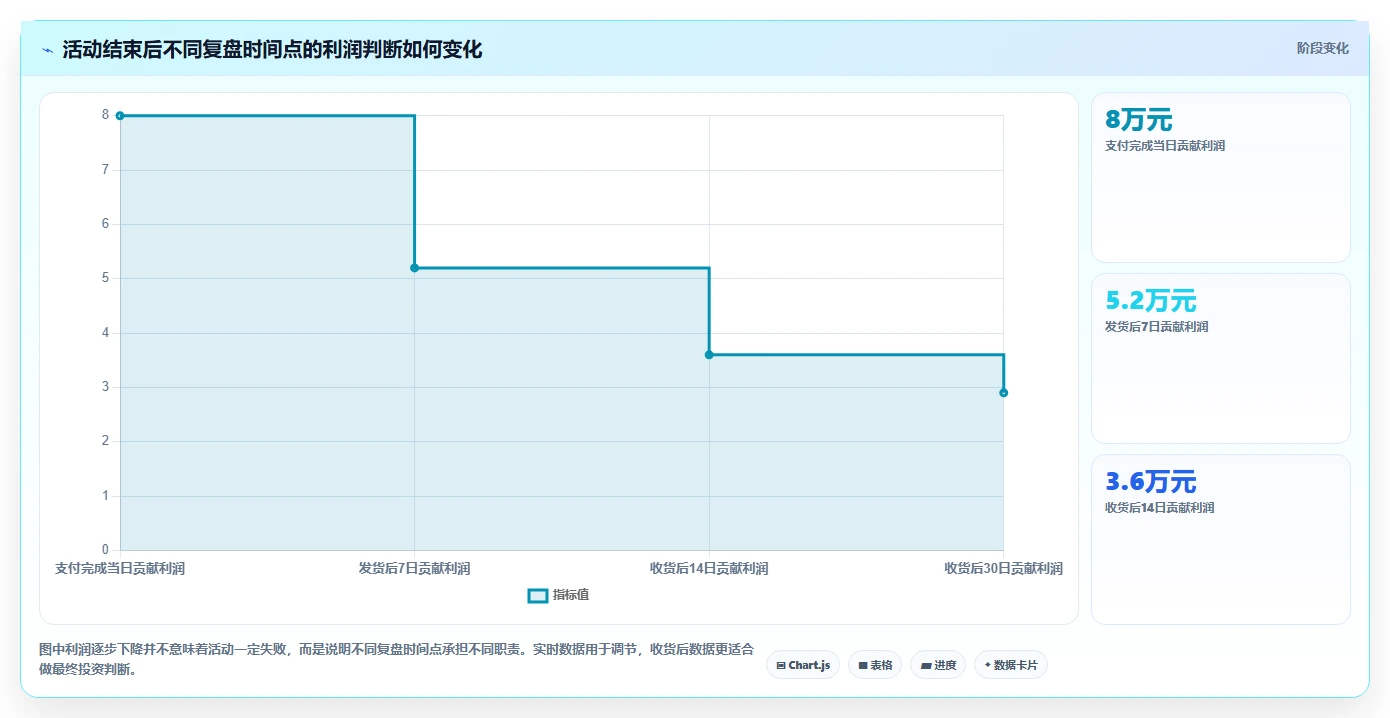1390x718 pixels.
Task: Open the 8万元 metric card
Action: coord(1220,178)
